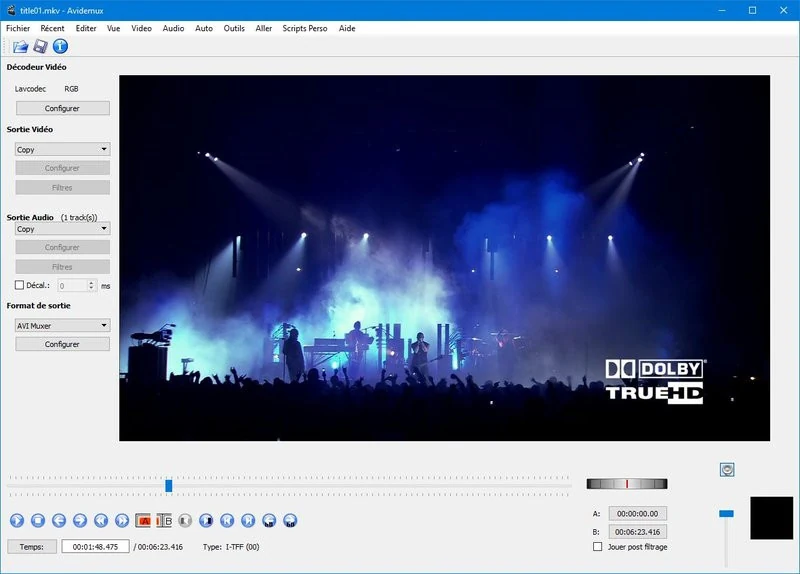Enable the Décal. audio shift checkbox
This screenshot has height=574, width=800.
pos(19,285)
